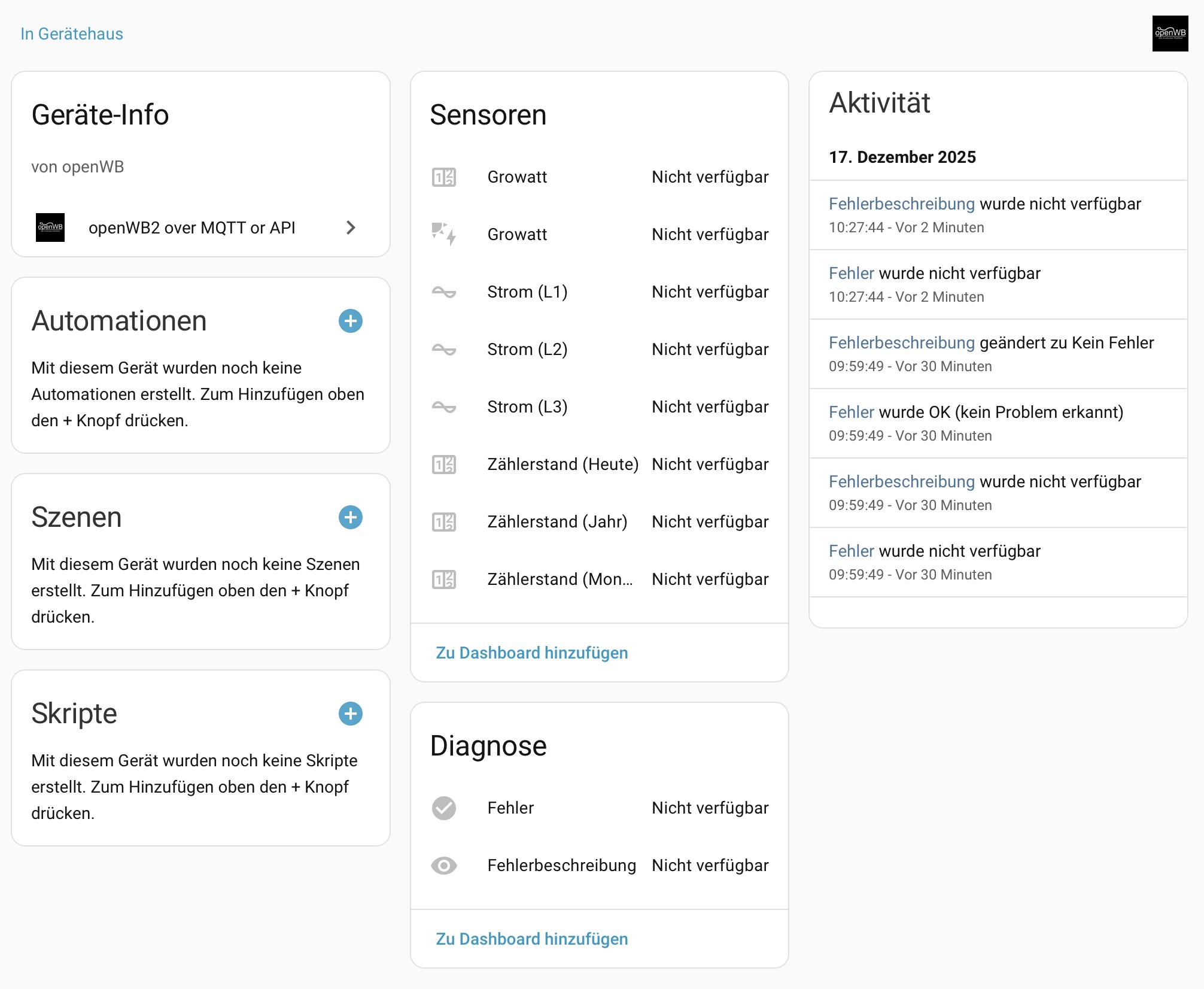Screen dimensions: 1204x989
Task: Click the add Skripte plus icon
Action: (x=351, y=714)
